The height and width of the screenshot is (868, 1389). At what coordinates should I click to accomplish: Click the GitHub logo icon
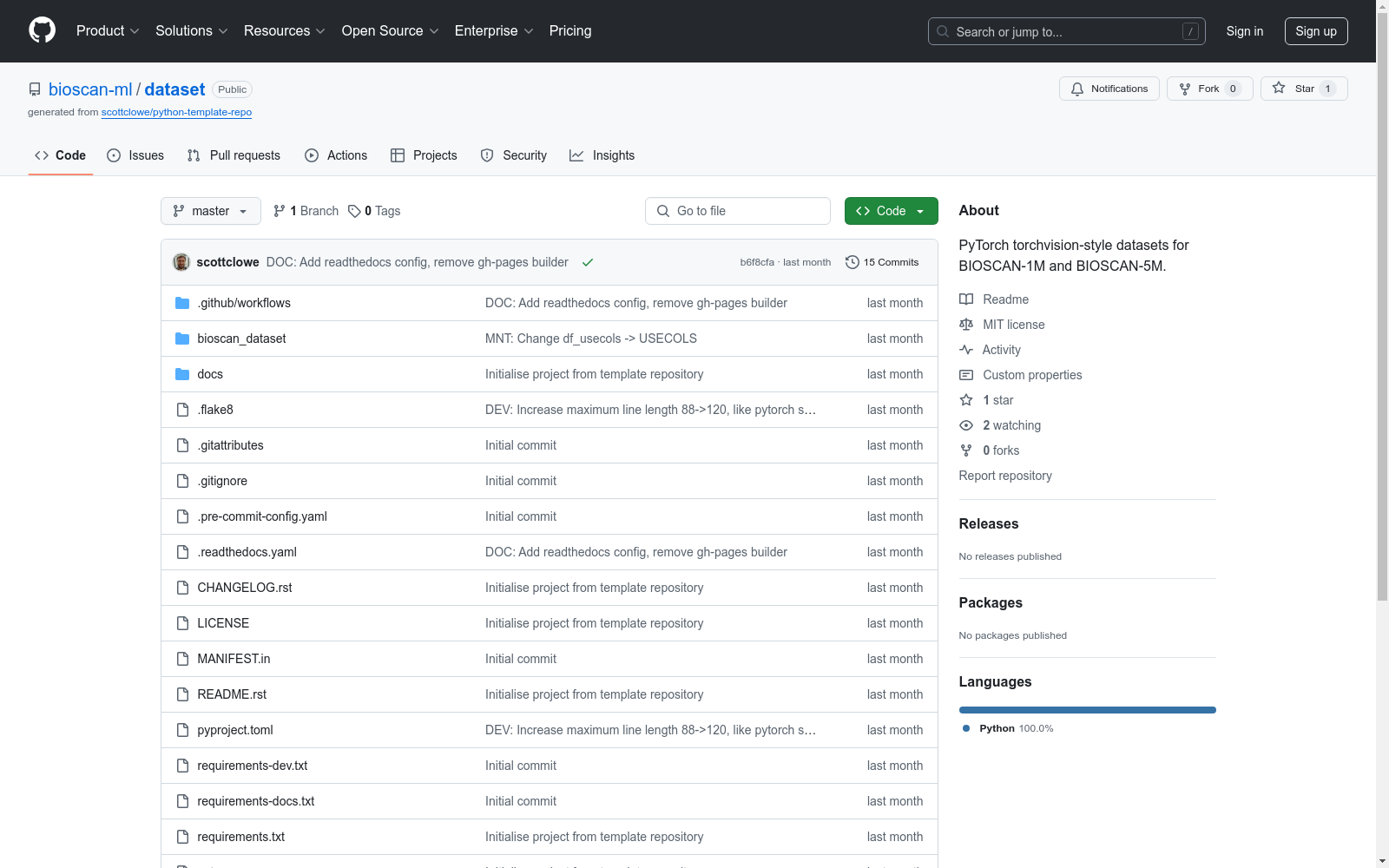click(42, 30)
